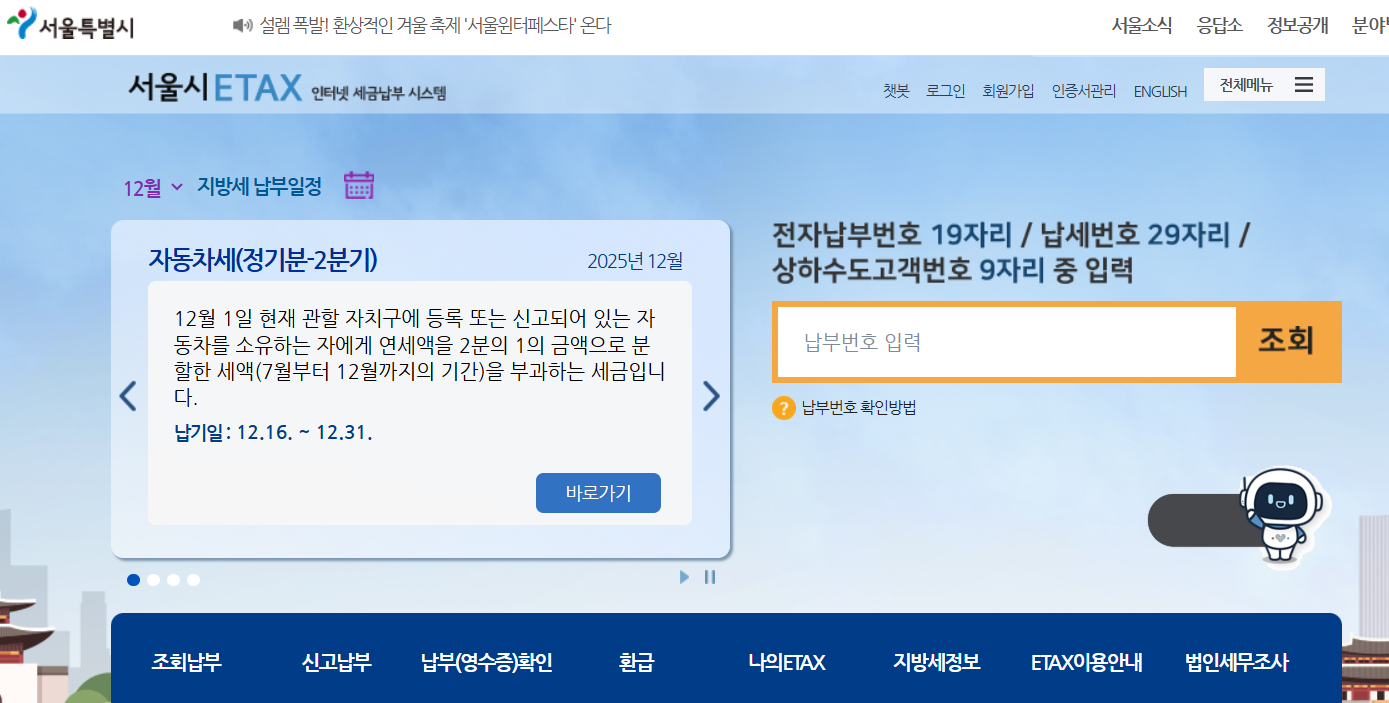The image size is (1389, 703).
Task: Open 인증서관리 link
Action: coord(1084,91)
